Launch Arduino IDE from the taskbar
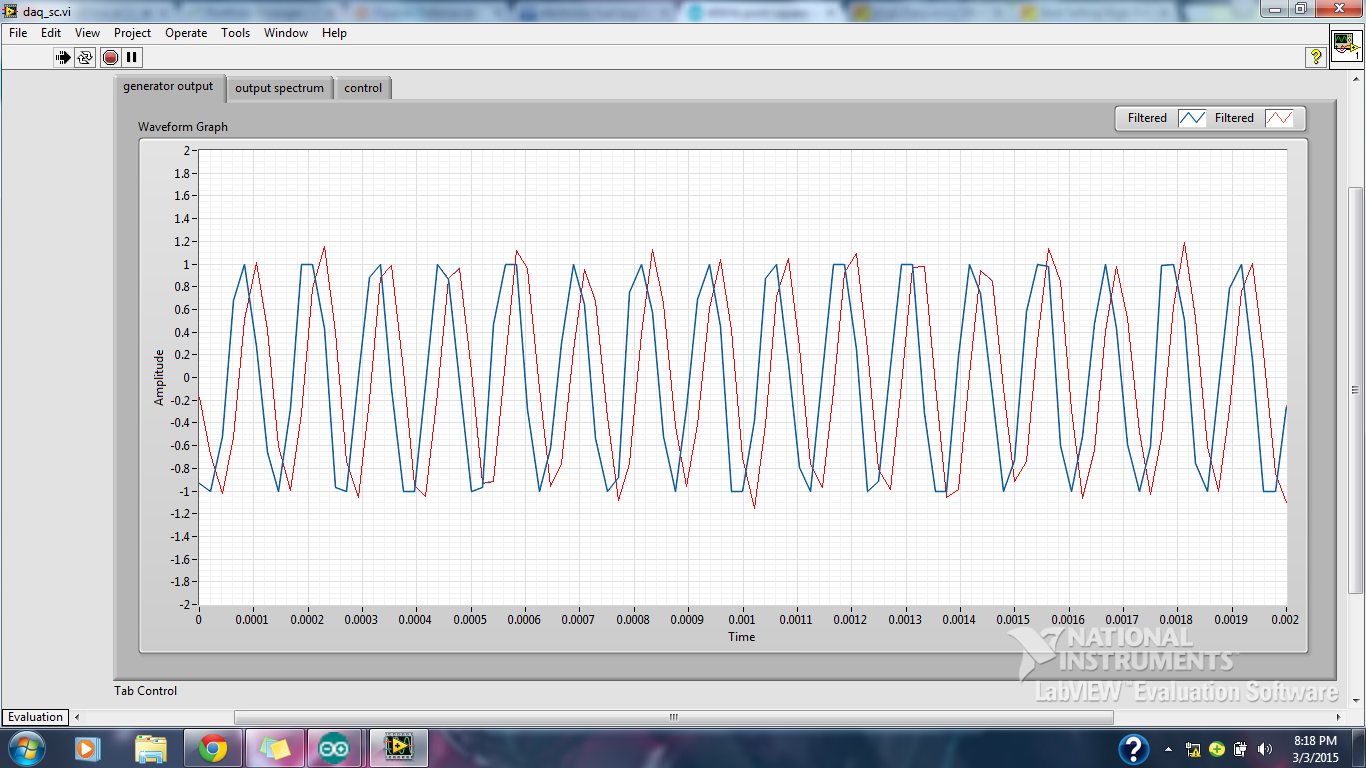This screenshot has width=1366, height=768. click(334, 748)
